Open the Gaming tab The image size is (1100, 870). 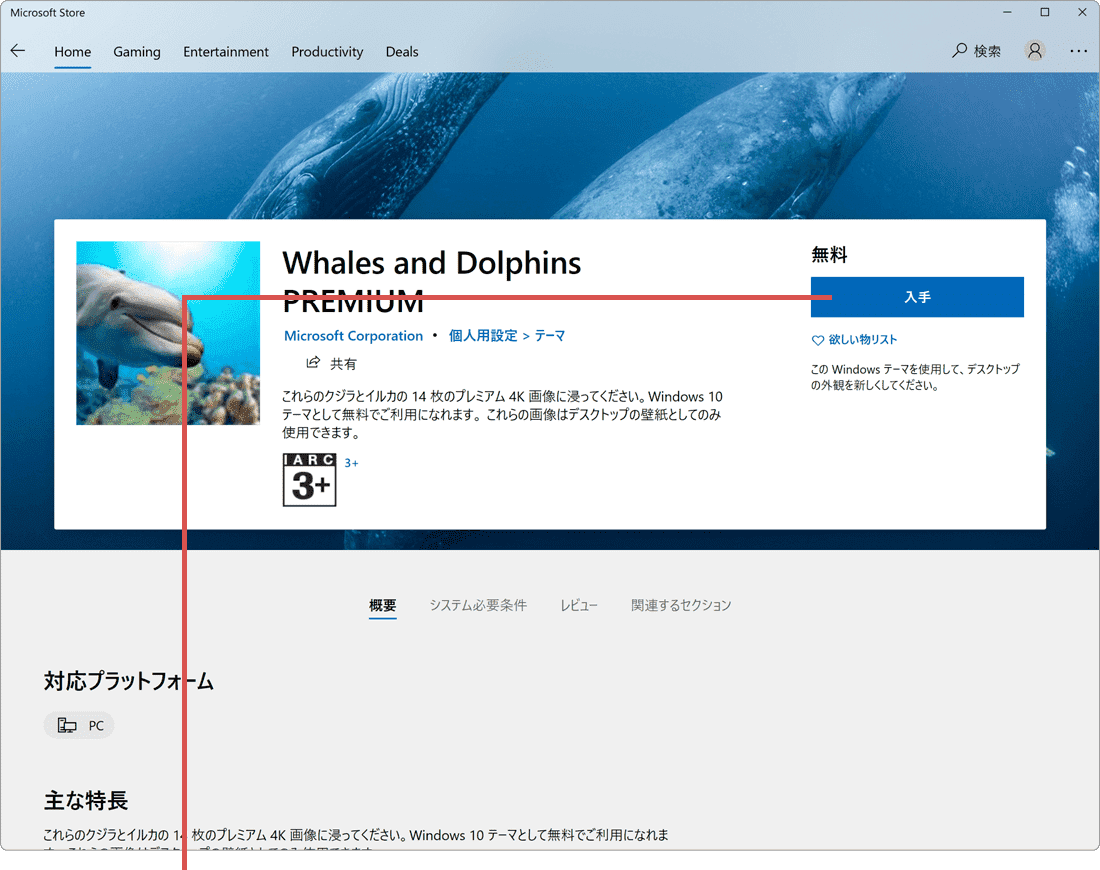tap(137, 52)
